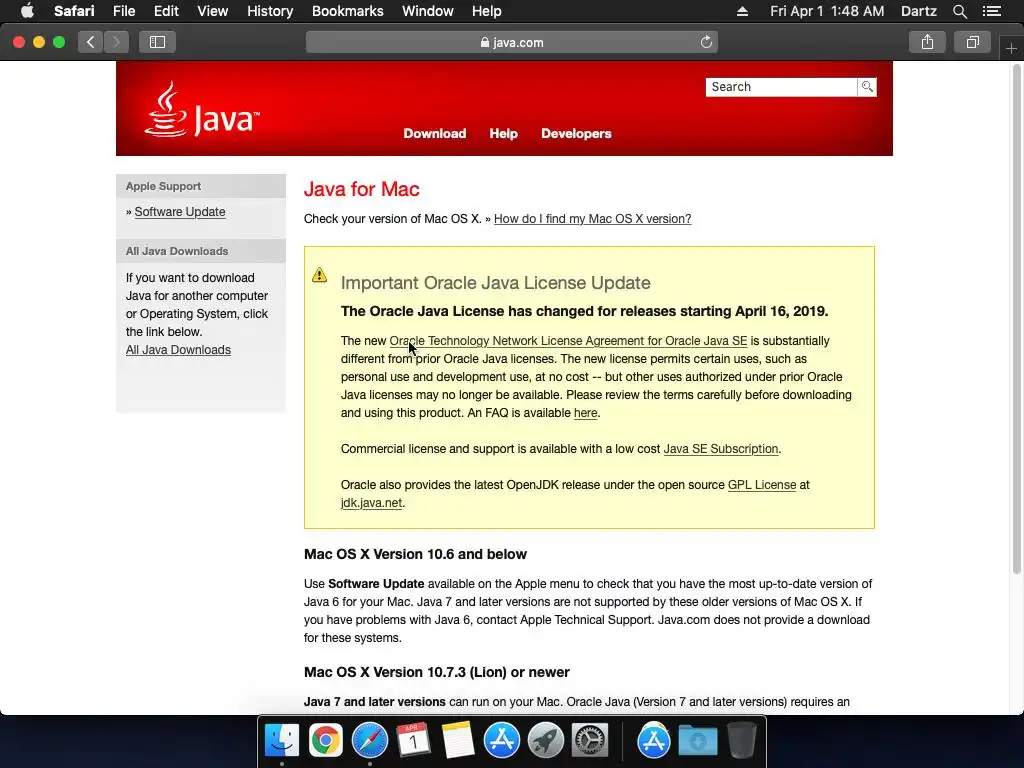This screenshot has width=1024, height=768.
Task: Open the Safari application menu
Action: tap(74, 11)
